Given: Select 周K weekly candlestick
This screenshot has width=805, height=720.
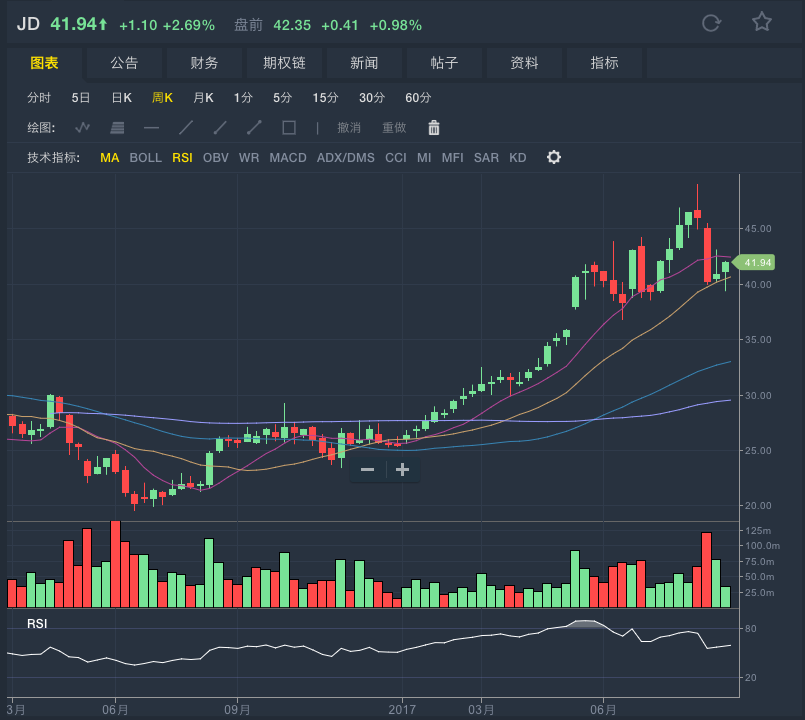Looking at the screenshot, I should coord(162,98).
